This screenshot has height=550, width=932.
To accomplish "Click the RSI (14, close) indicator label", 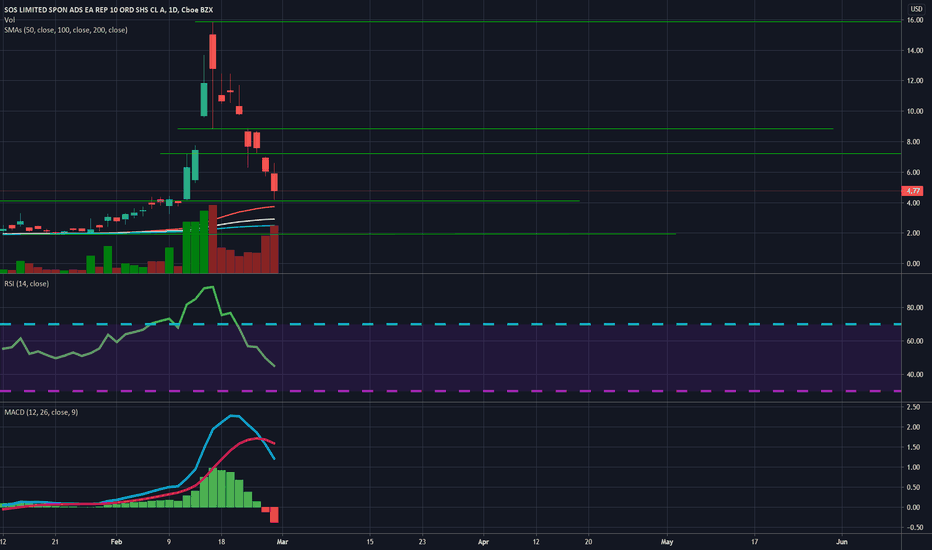I will click(26, 284).
